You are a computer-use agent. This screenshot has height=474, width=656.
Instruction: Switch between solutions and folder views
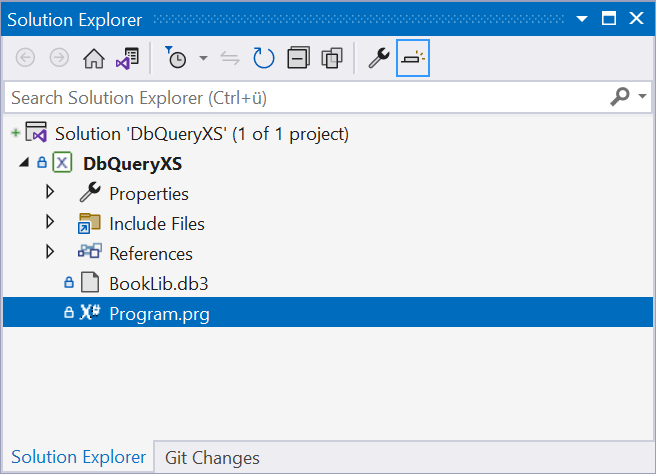[x=128, y=58]
